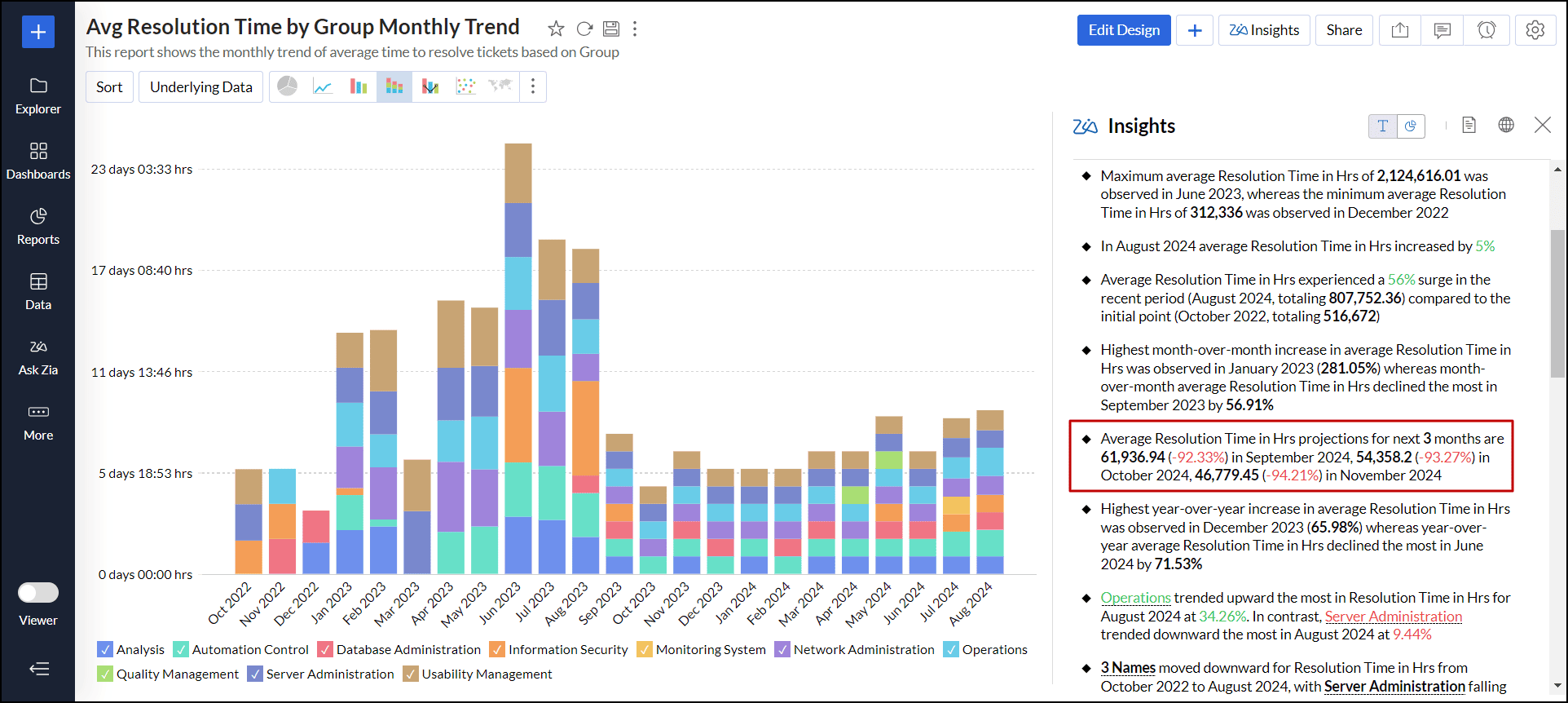The width and height of the screenshot is (1568, 703).
Task: Uncheck Database Administration legend checkbox
Action: coord(325,650)
